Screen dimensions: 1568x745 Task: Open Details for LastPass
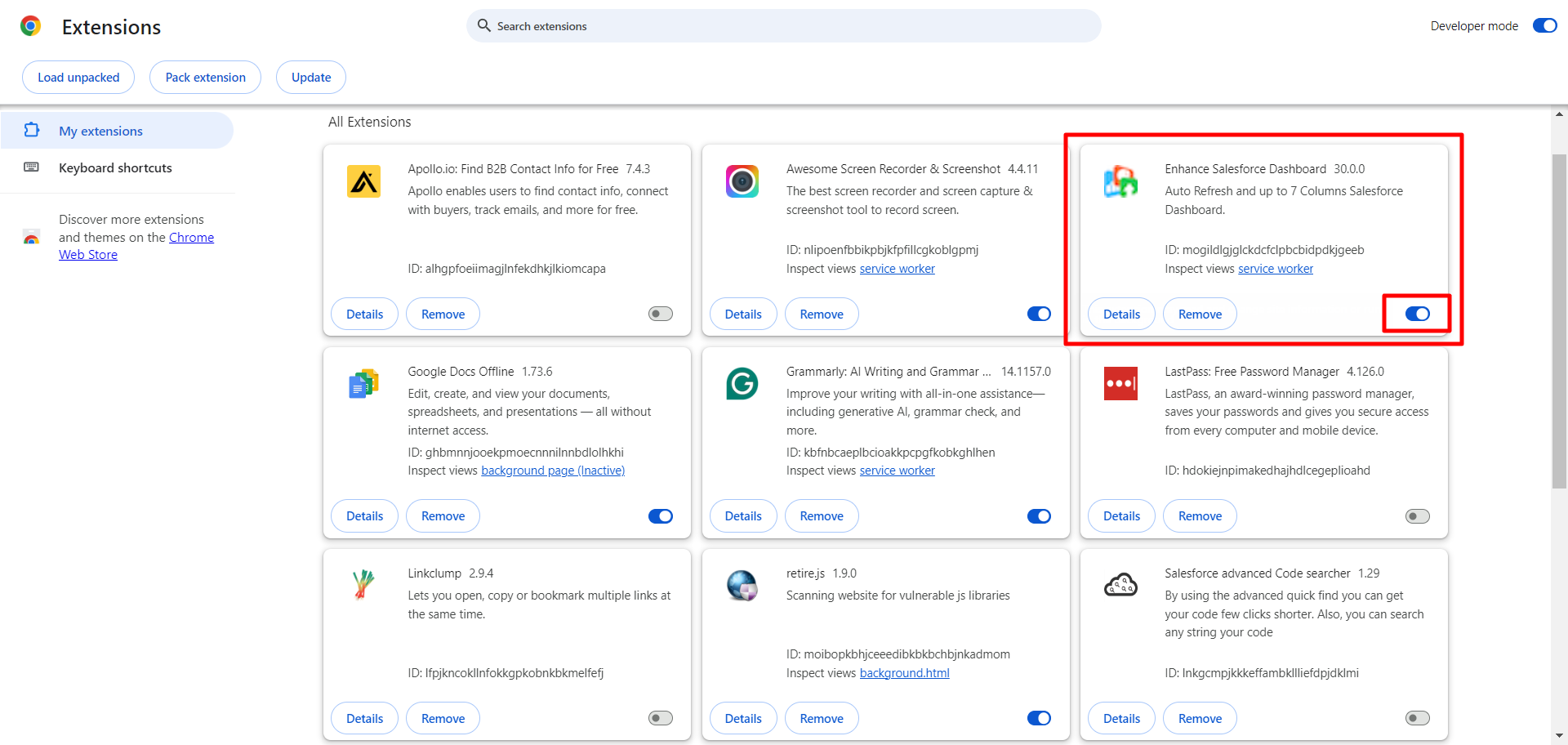click(x=1121, y=516)
